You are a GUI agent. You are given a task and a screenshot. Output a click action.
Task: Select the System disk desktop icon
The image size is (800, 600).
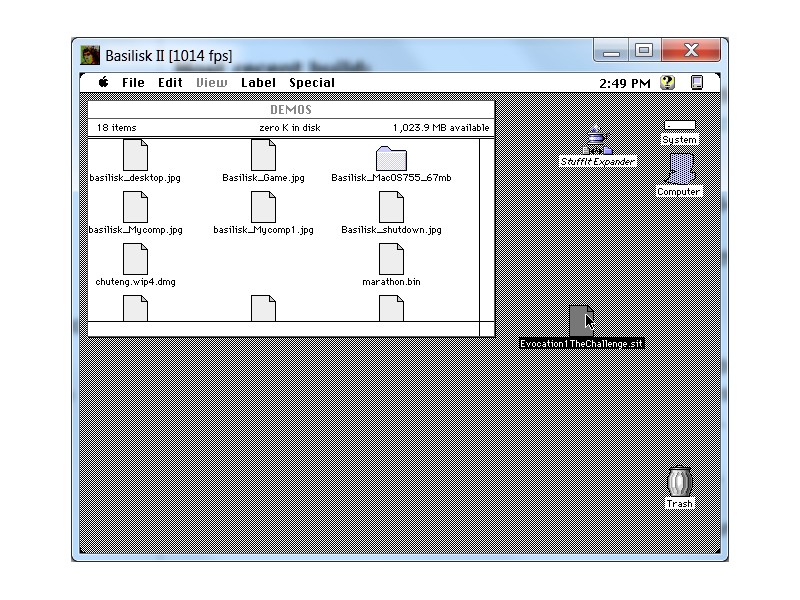[x=680, y=126]
